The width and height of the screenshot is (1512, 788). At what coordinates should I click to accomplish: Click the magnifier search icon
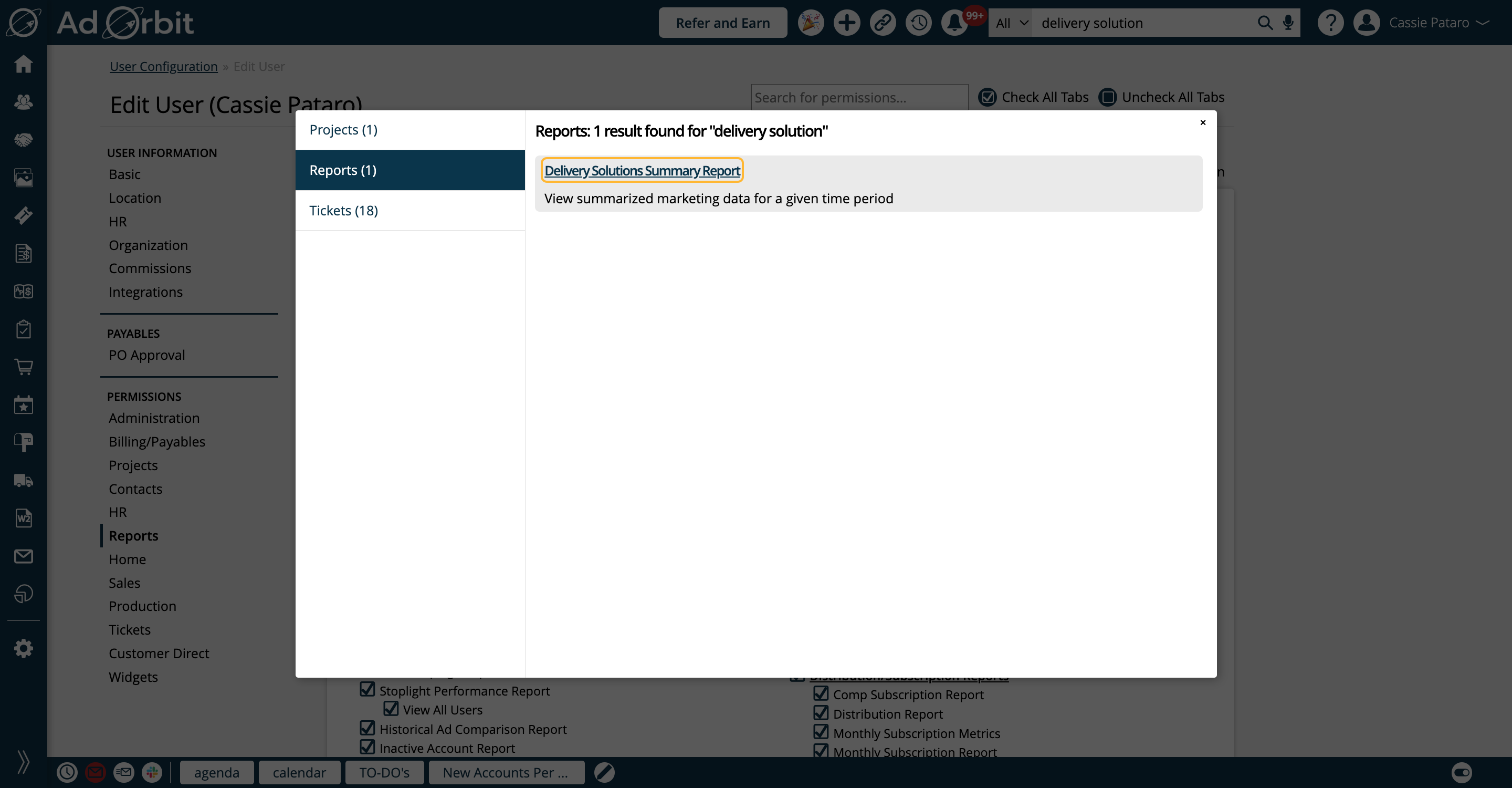pos(1265,23)
